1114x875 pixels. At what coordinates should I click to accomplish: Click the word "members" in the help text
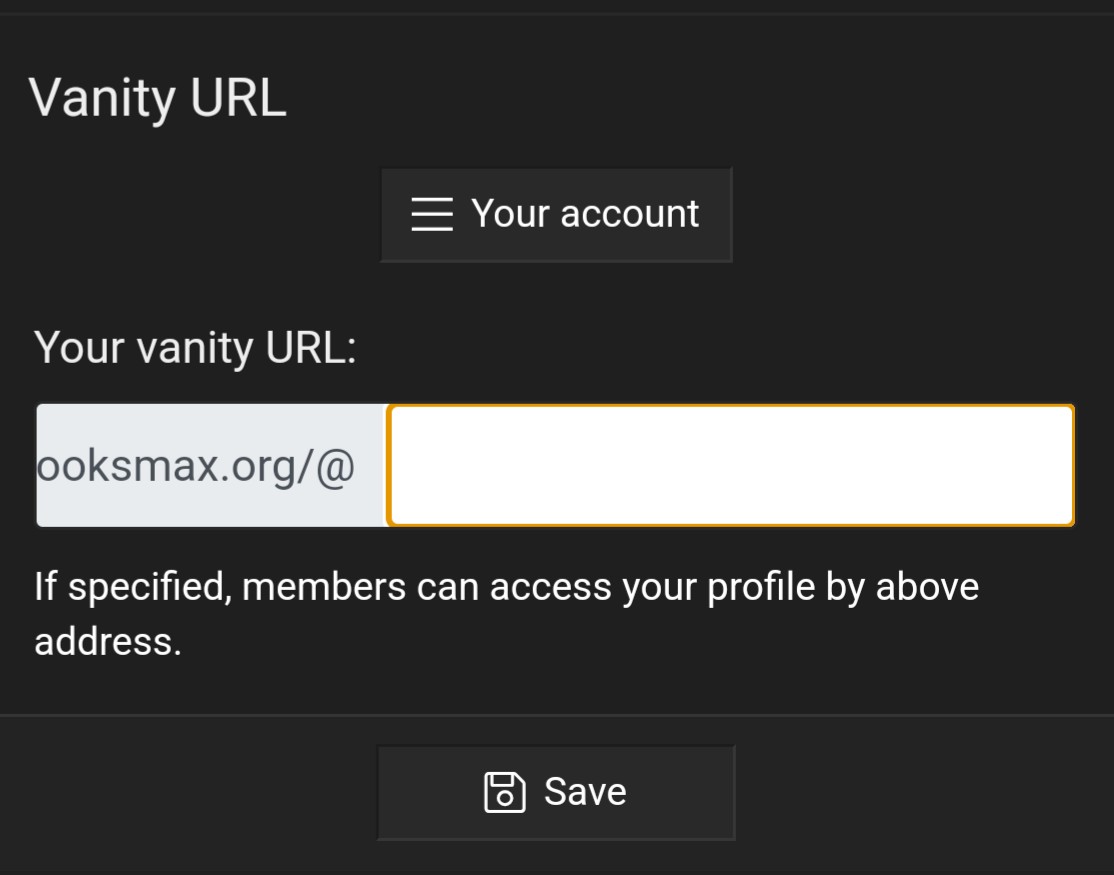tap(324, 586)
